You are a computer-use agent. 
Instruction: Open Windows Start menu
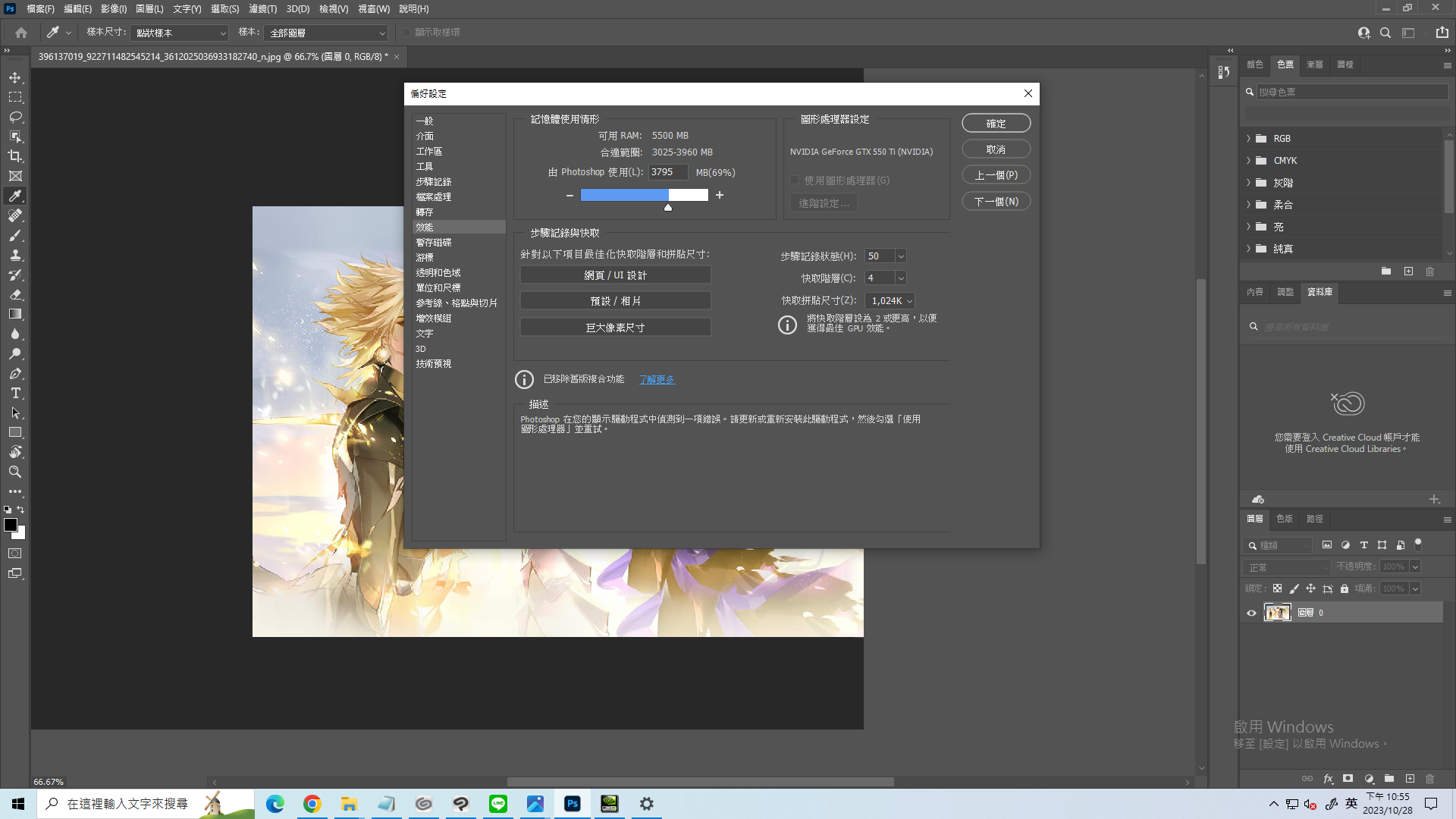pos(18,804)
